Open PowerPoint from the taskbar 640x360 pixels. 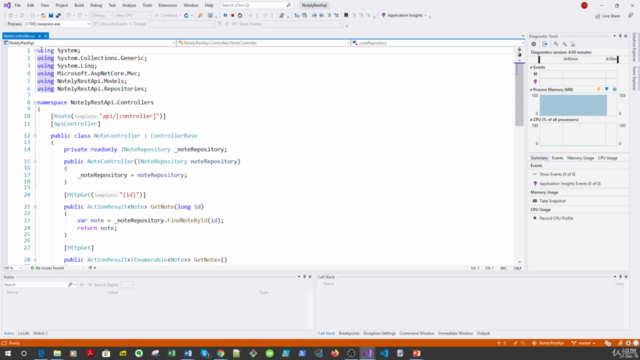point(416,353)
